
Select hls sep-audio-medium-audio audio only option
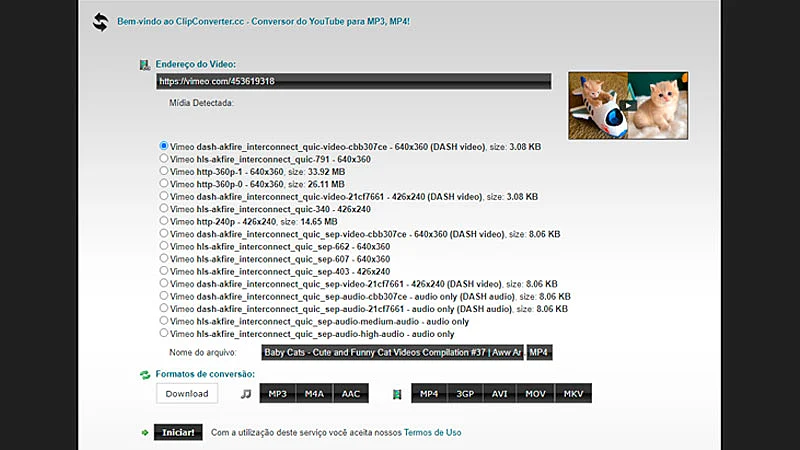click(x=163, y=321)
